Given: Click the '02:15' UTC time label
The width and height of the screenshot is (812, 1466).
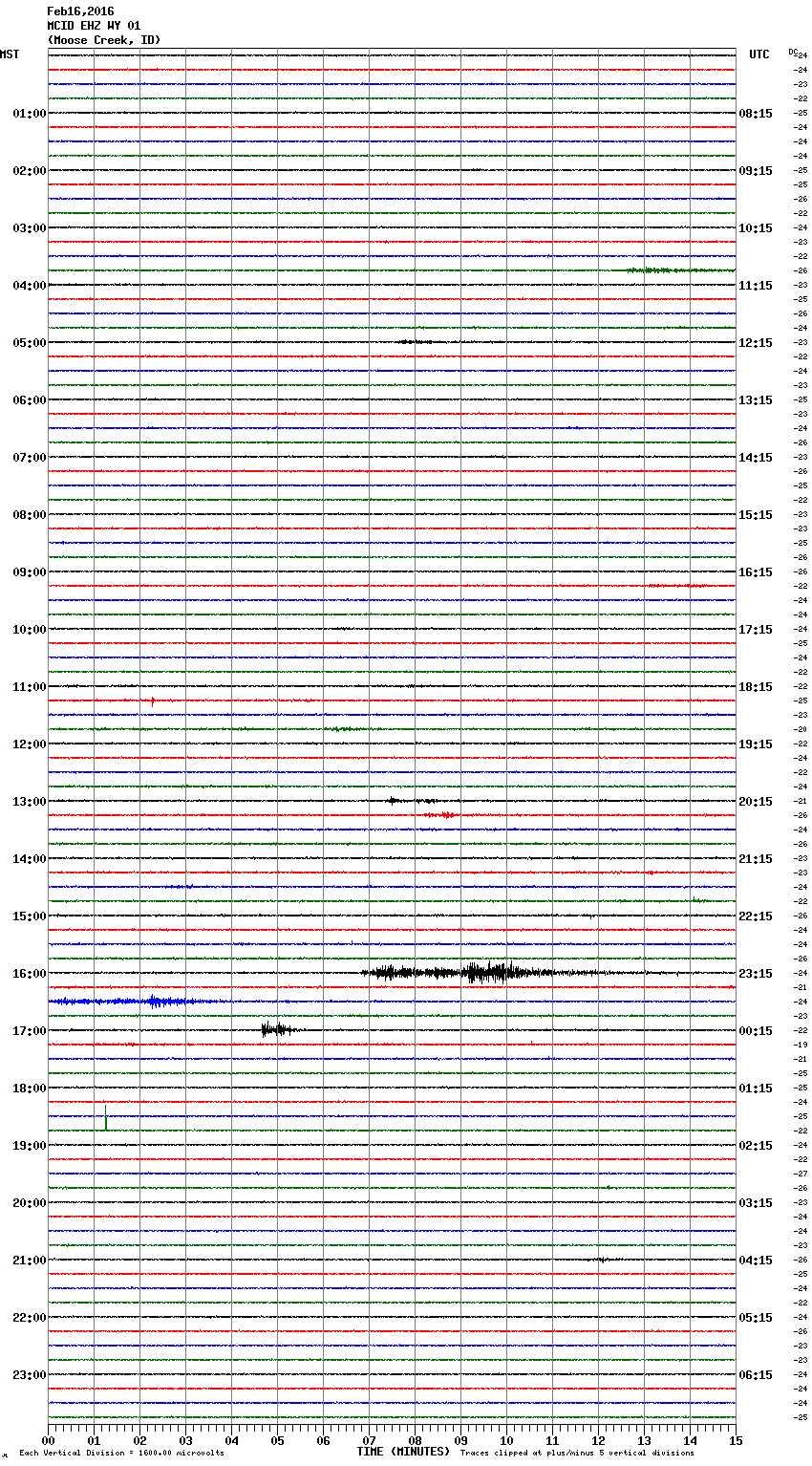Looking at the screenshot, I should click(x=756, y=1146).
